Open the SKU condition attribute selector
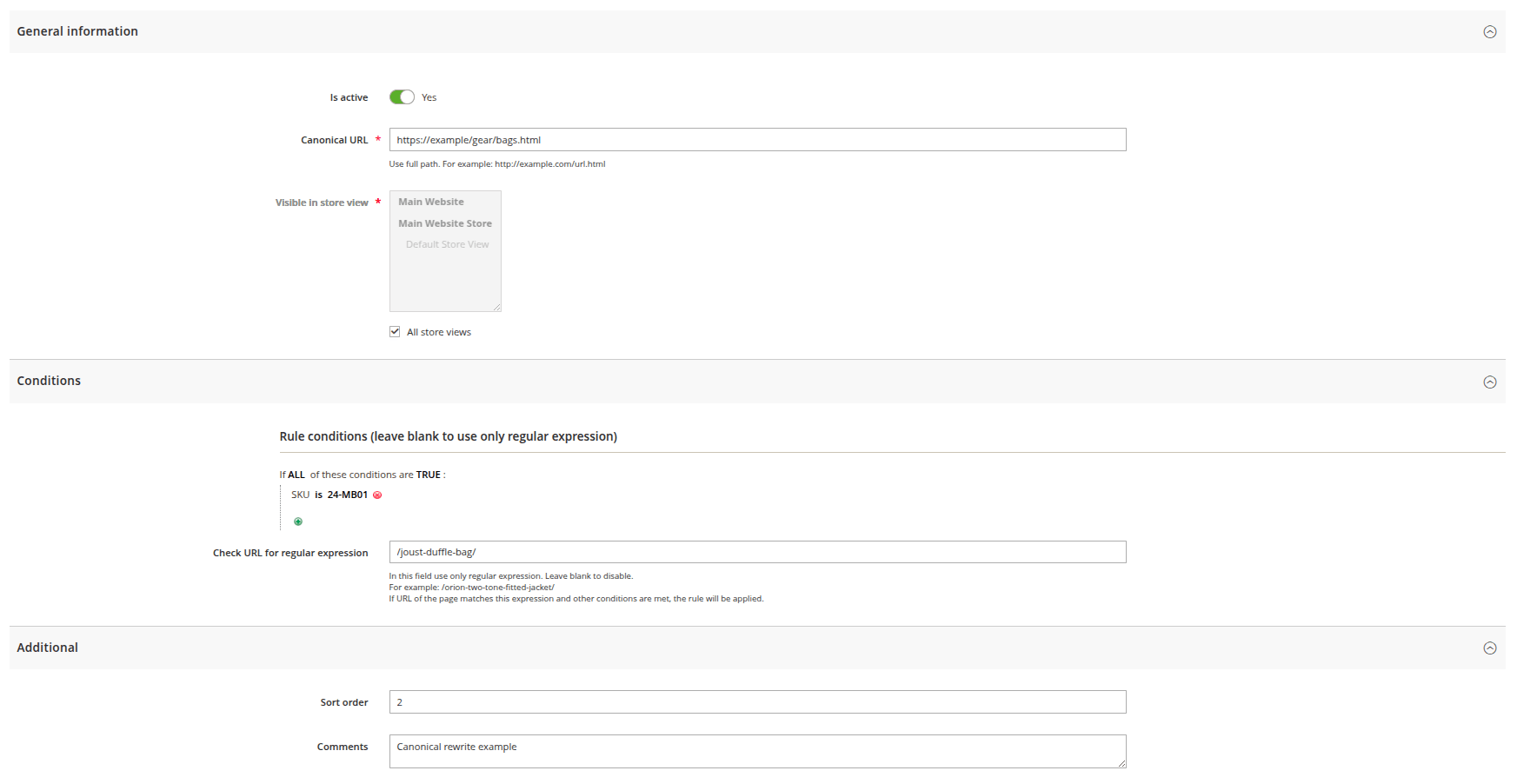This screenshot has width=1517, height=784. (301, 495)
